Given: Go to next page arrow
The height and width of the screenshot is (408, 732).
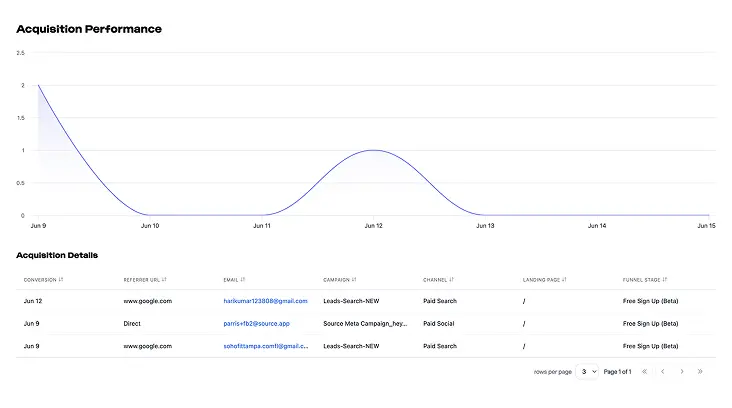Looking at the screenshot, I should (x=682, y=372).
